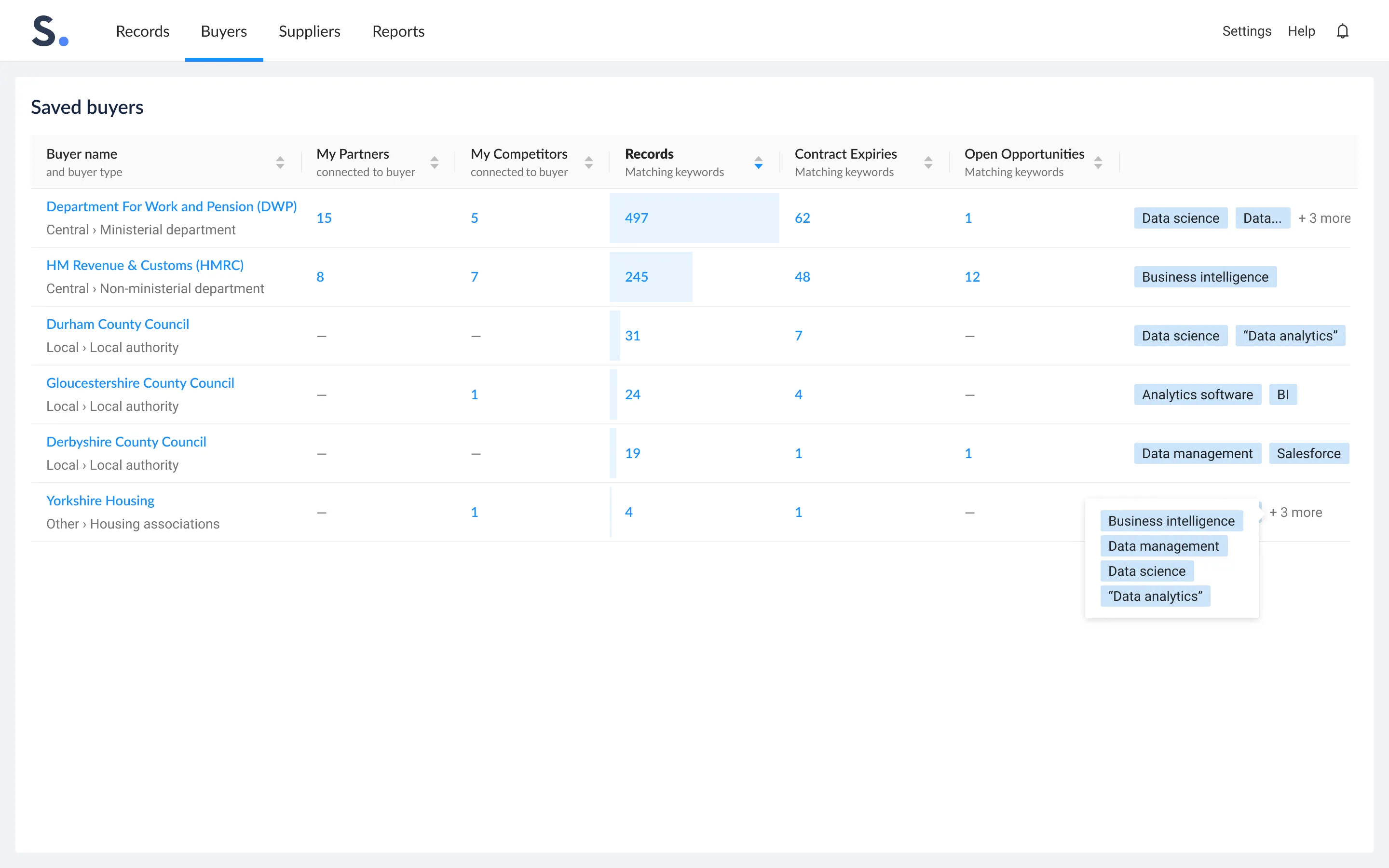The image size is (1389, 868).
Task: View Gloucestershire's 1 competitor
Action: [475, 394]
